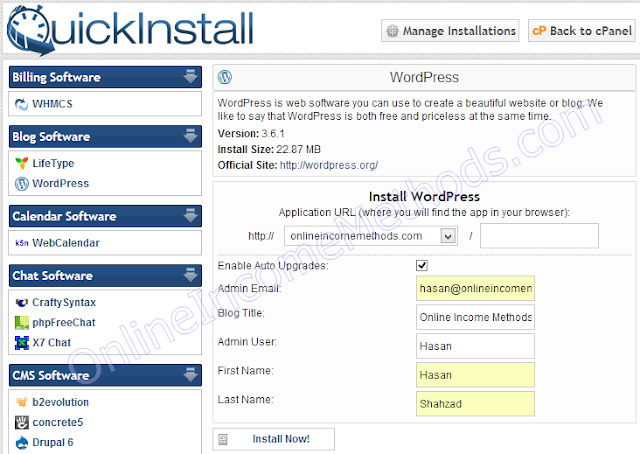640x454 pixels.
Task: Choose phpFreeChat from Chat Software
Action: pos(64,323)
